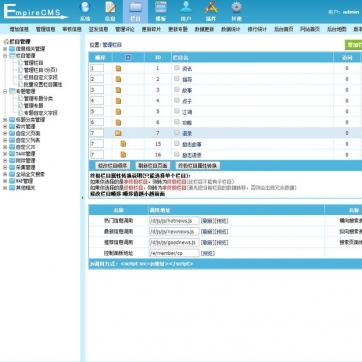Click the EmpireCMS logo
362x362 pixels.
pyautogui.click(x=35, y=12)
